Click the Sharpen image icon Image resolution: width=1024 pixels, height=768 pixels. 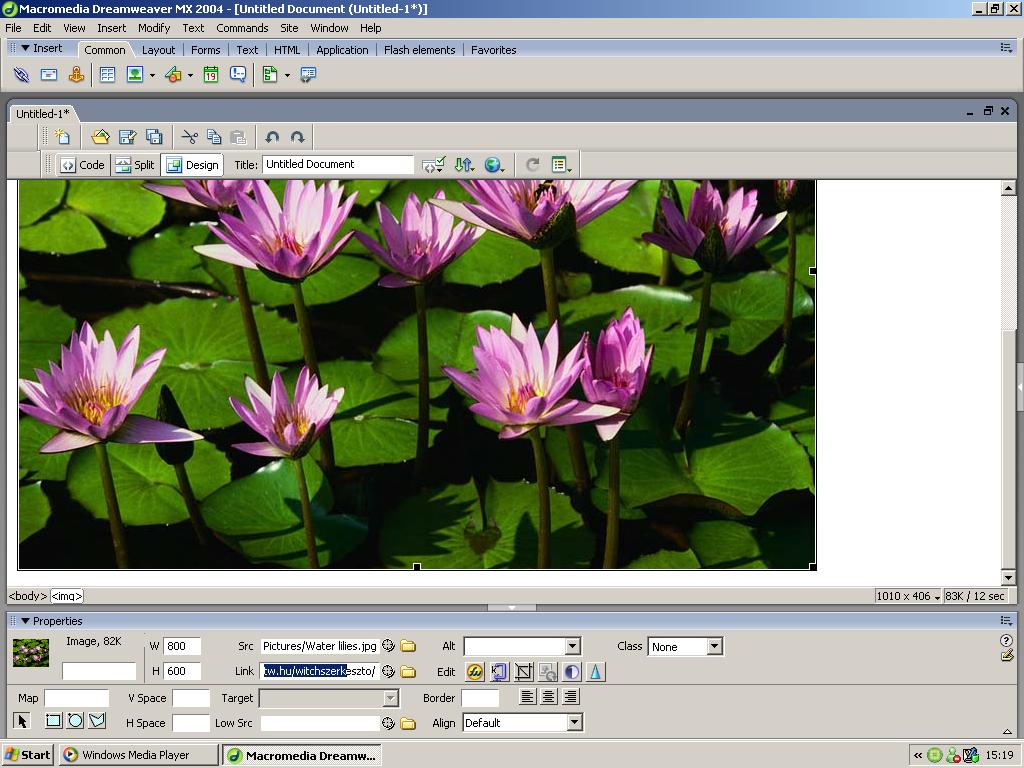(x=595, y=672)
